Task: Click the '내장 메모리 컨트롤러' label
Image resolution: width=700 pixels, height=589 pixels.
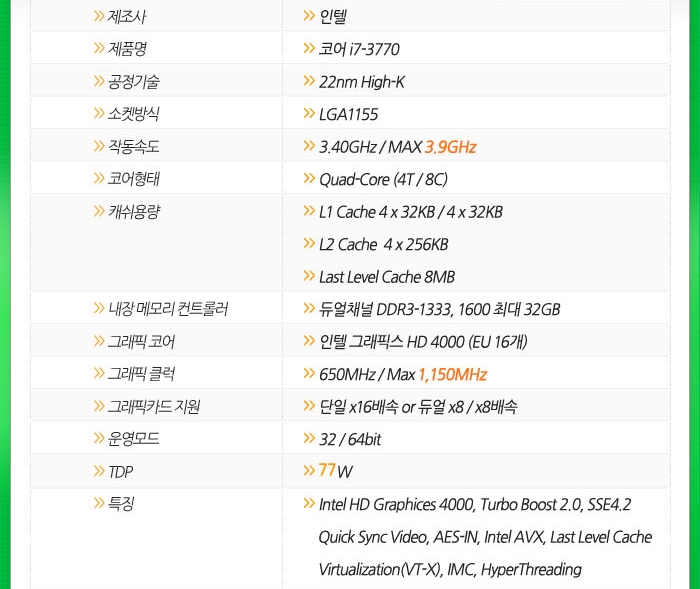Action: [x=168, y=309]
